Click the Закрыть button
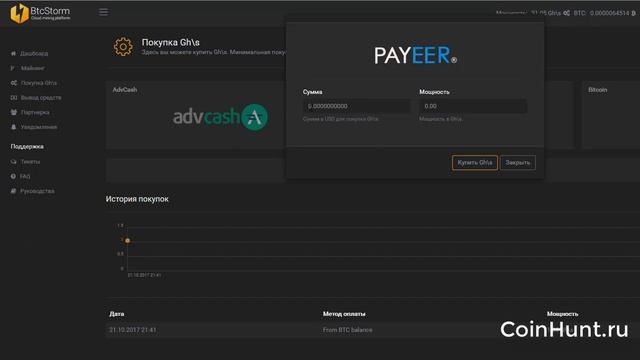 click(x=518, y=162)
